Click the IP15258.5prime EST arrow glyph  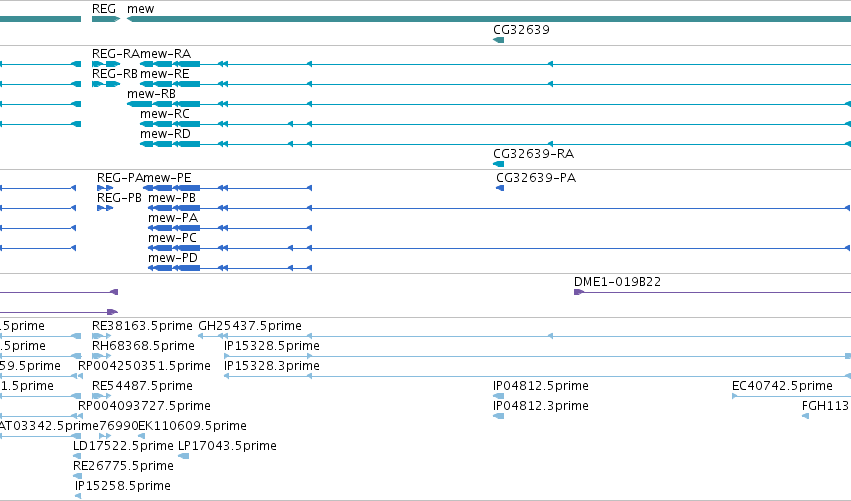tap(78, 496)
